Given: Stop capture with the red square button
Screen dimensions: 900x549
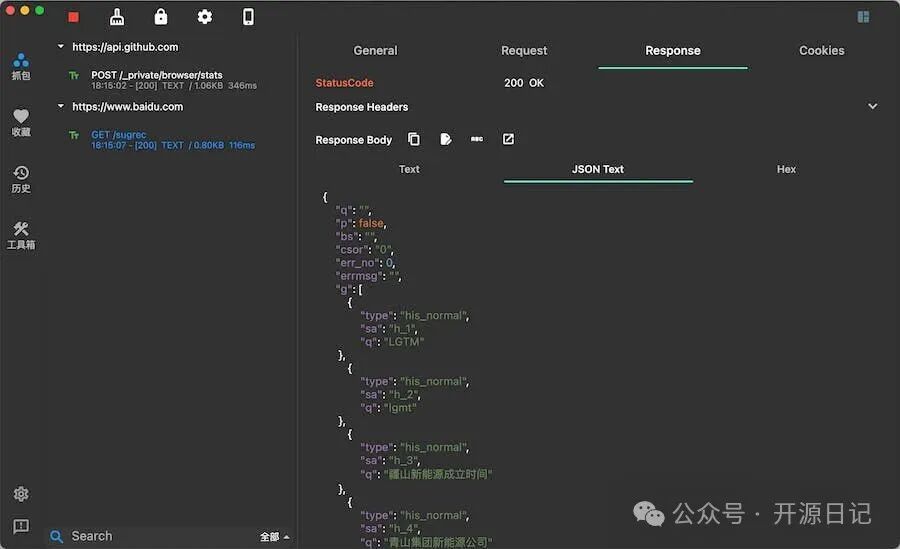Looking at the screenshot, I should tap(73, 17).
